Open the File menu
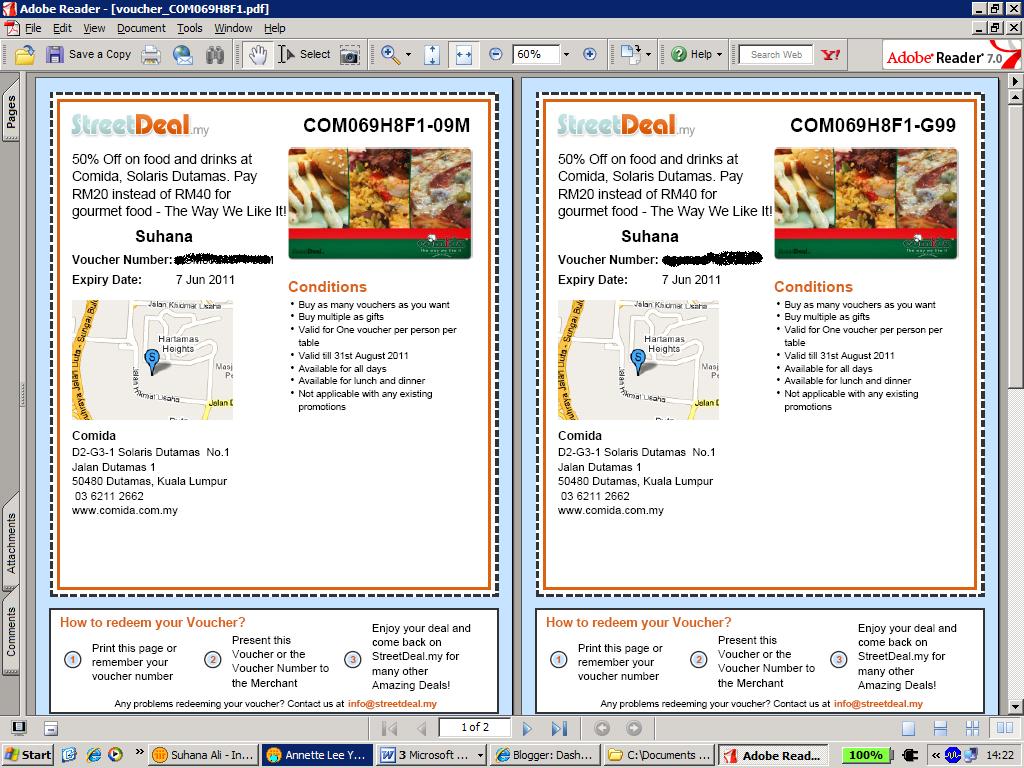The width and height of the screenshot is (1024, 768). pyautogui.click(x=33, y=28)
